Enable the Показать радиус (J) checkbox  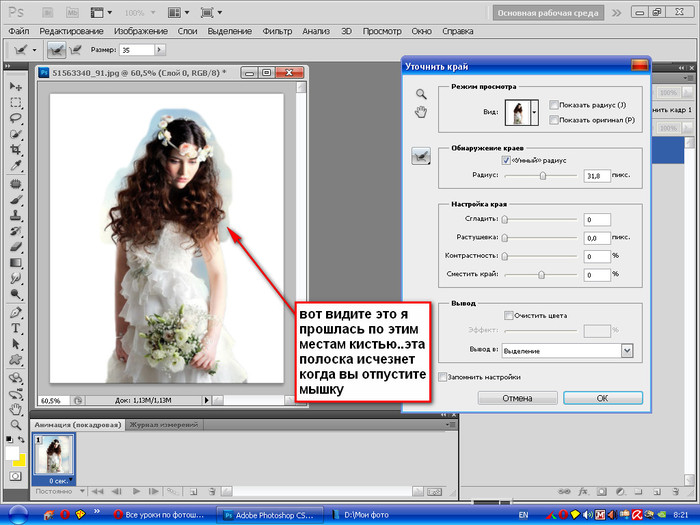pos(554,104)
